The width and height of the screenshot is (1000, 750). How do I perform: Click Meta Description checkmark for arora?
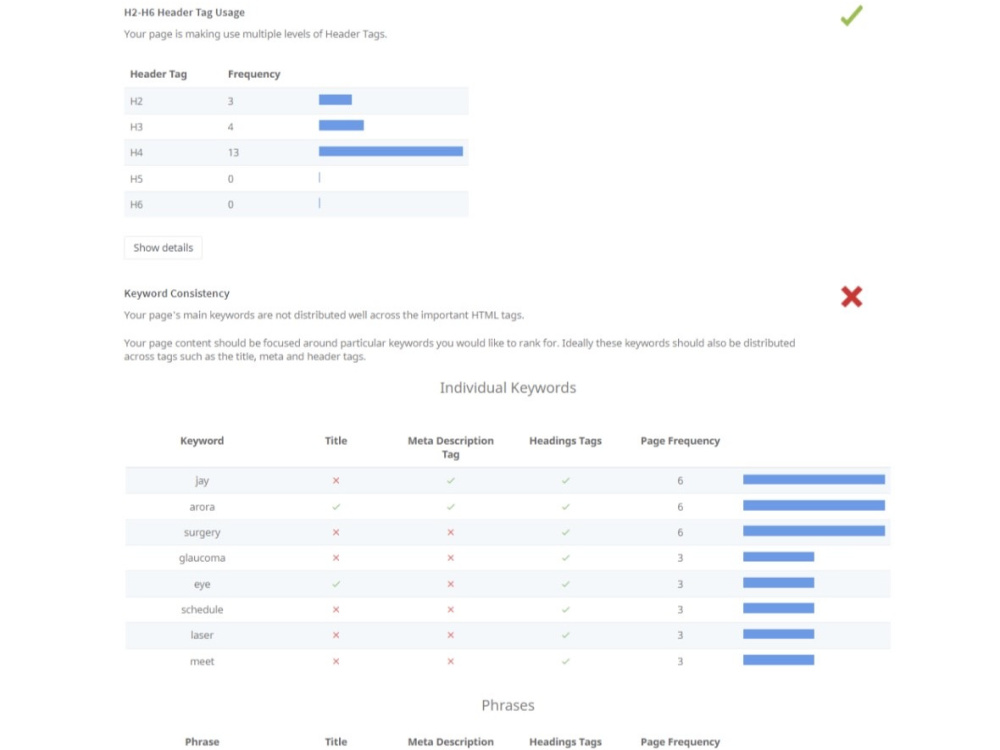pyautogui.click(x=451, y=506)
